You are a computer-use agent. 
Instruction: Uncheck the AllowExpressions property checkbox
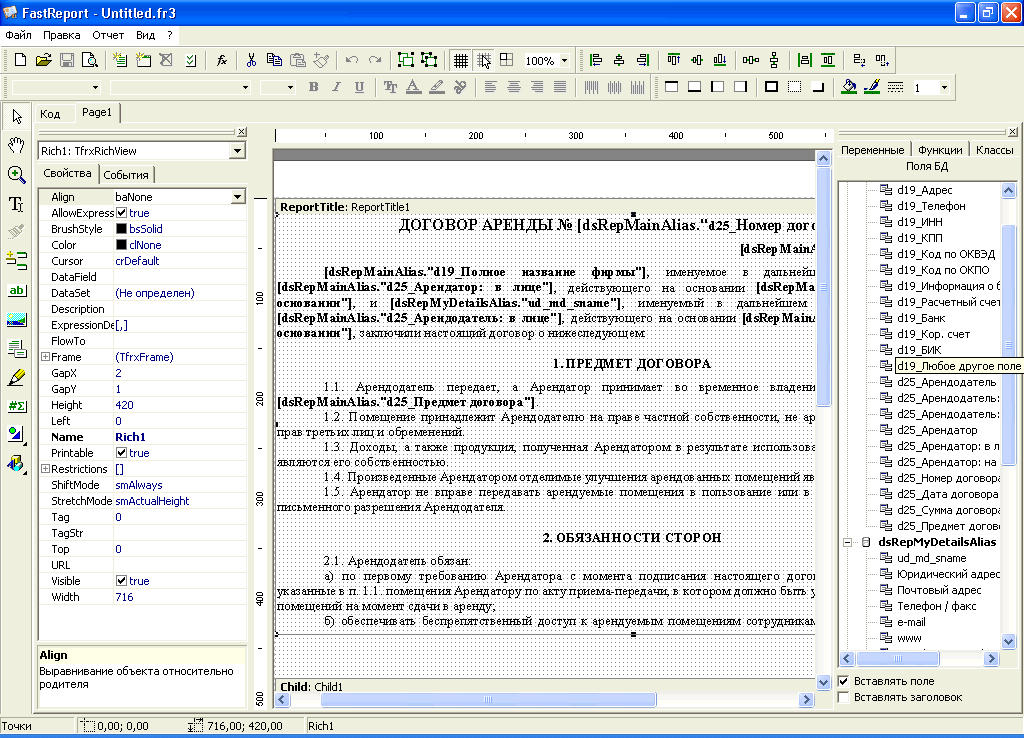(x=121, y=213)
